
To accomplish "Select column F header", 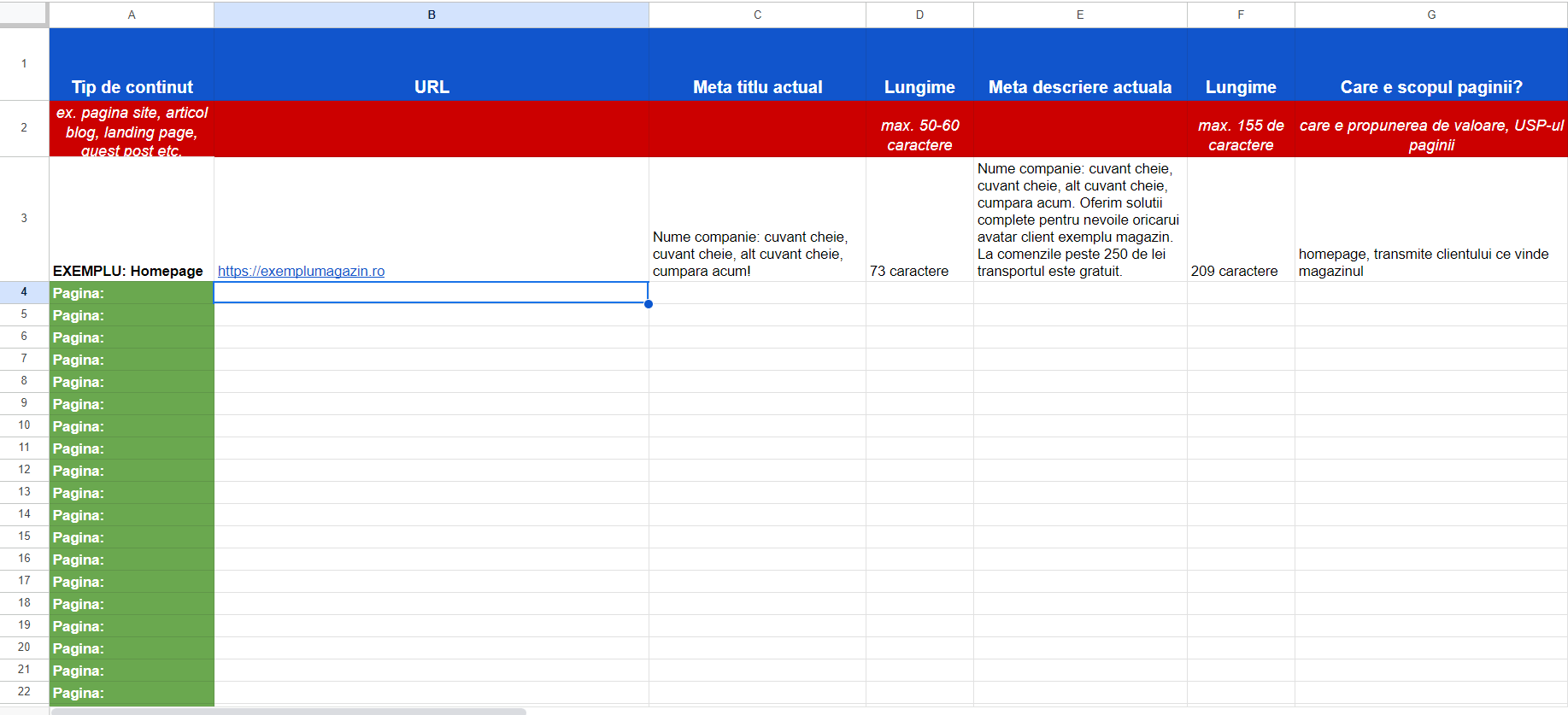I will [x=1241, y=15].
